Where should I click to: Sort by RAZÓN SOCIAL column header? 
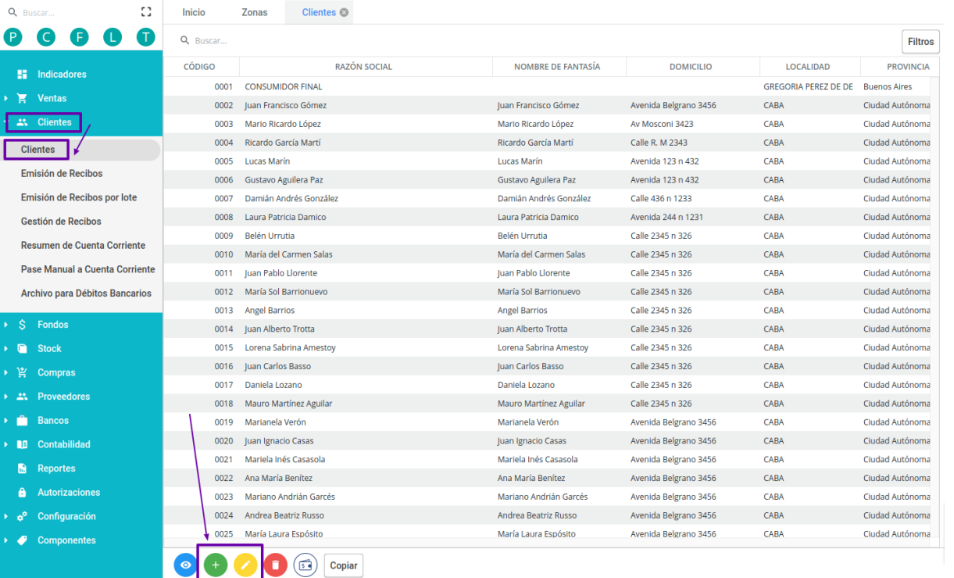point(364,66)
